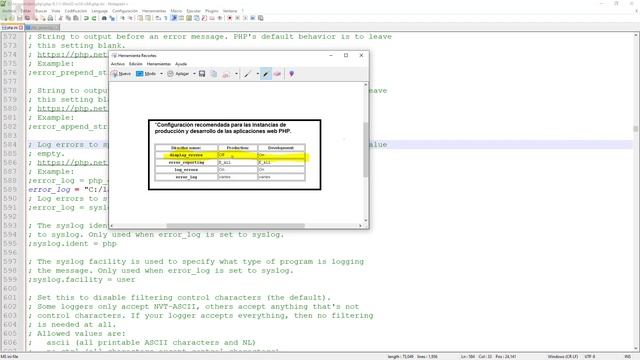Click the Snipping Tool horizontal scrollbar thumb
The image size is (640, 360).
[236, 226]
